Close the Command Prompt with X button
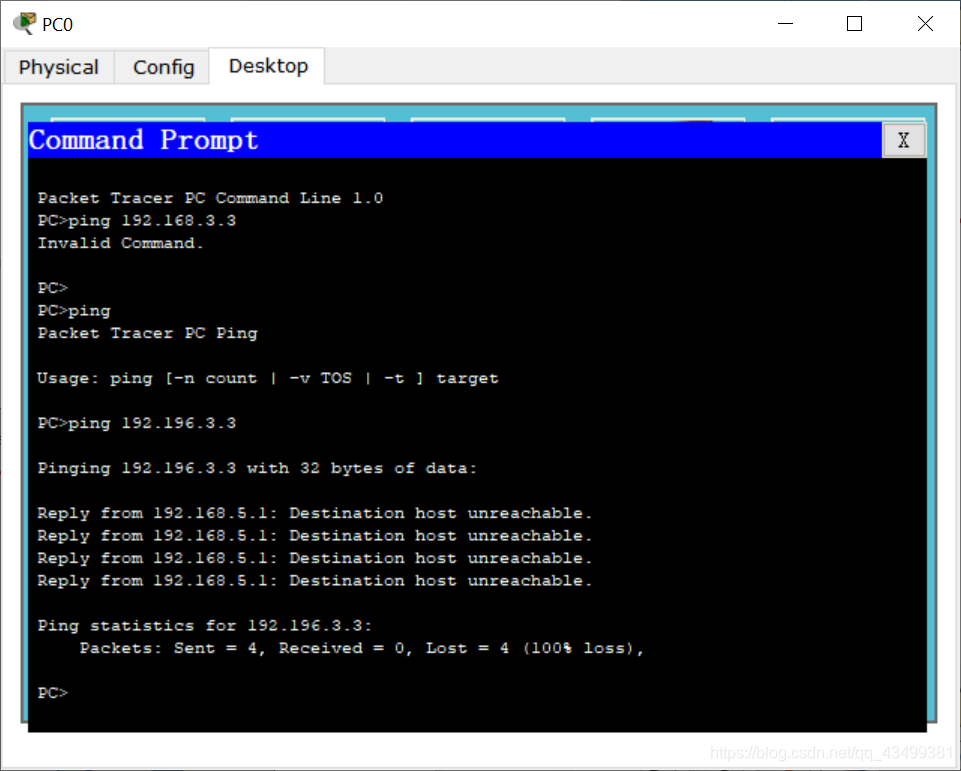The height and width of the screenshot is (771, 961). pos(903,140)
